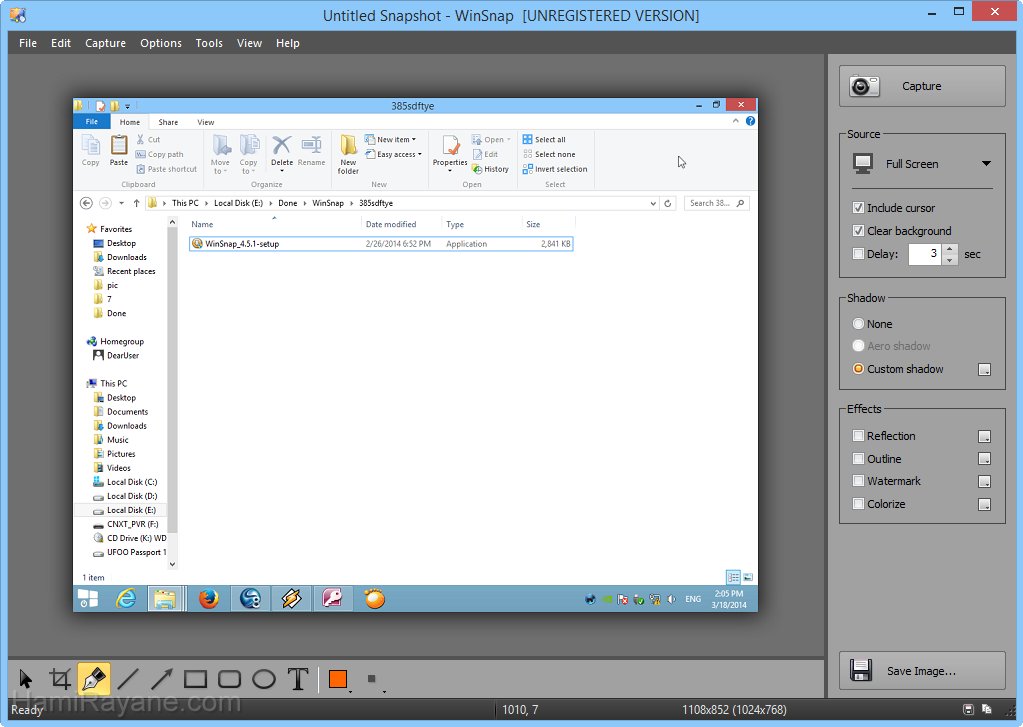1023x727 pixels.
Task: Click the Capture camera button
Action: point(922,86)
